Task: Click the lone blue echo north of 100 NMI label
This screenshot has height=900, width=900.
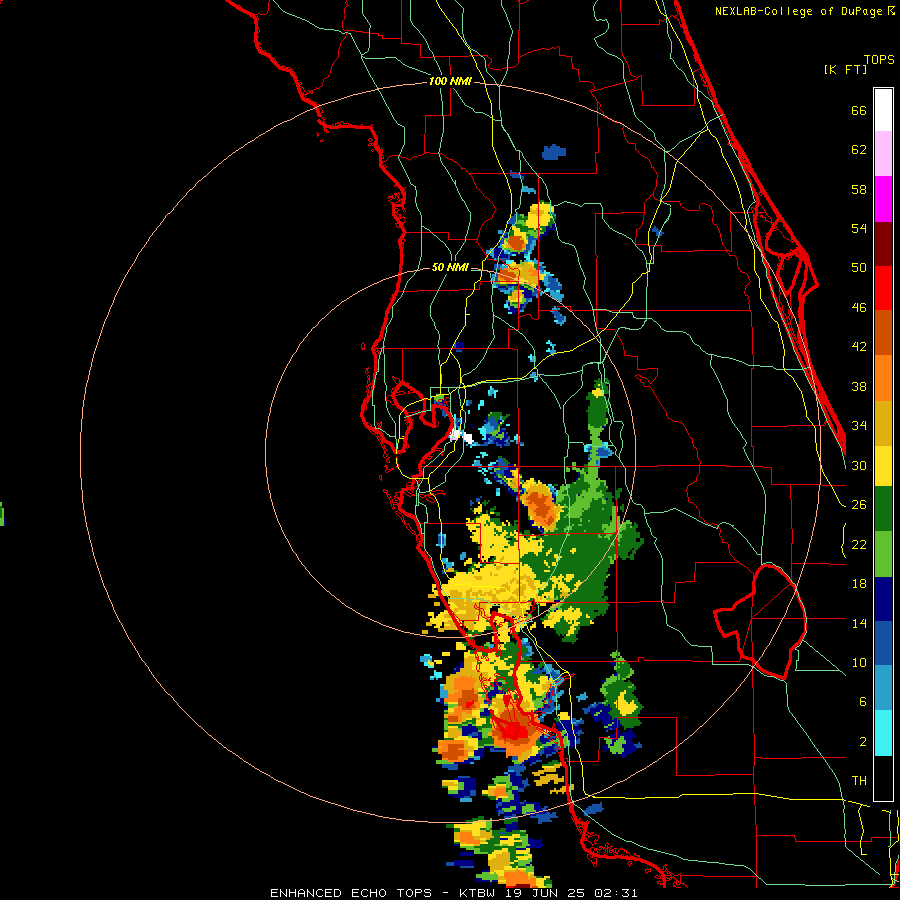Action: [x=554, y=153]
